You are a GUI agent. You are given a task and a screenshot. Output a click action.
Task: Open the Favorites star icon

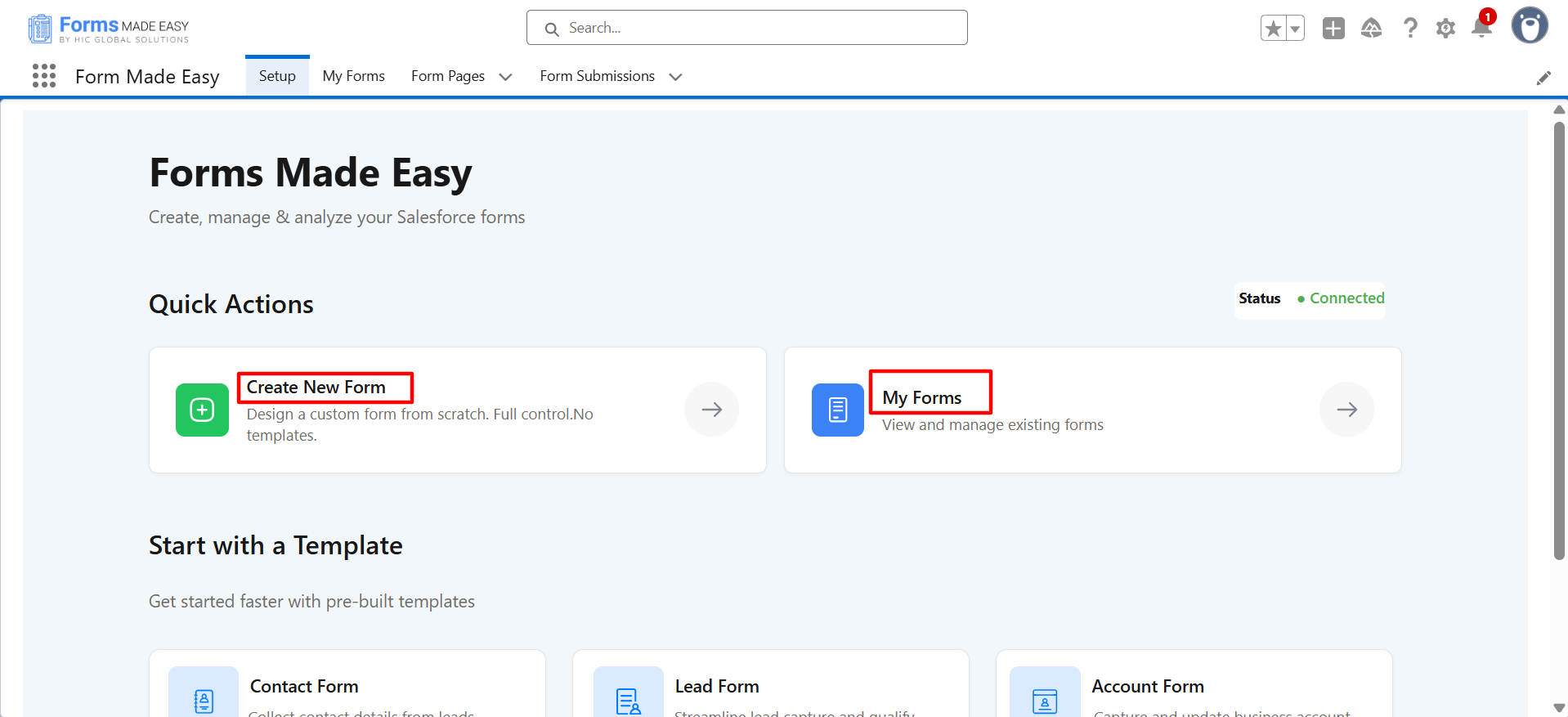pyautogui.click(x=1273, y=29)
